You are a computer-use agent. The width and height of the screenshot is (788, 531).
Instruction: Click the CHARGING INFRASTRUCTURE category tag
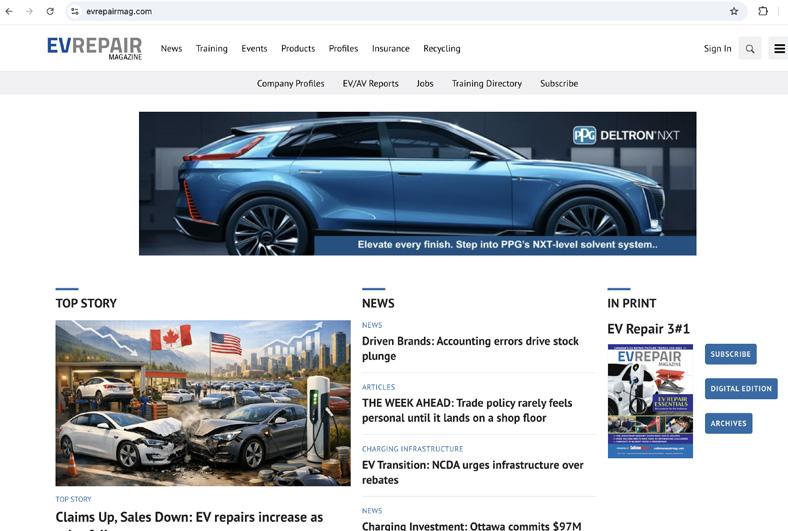(x=413, y=449)
